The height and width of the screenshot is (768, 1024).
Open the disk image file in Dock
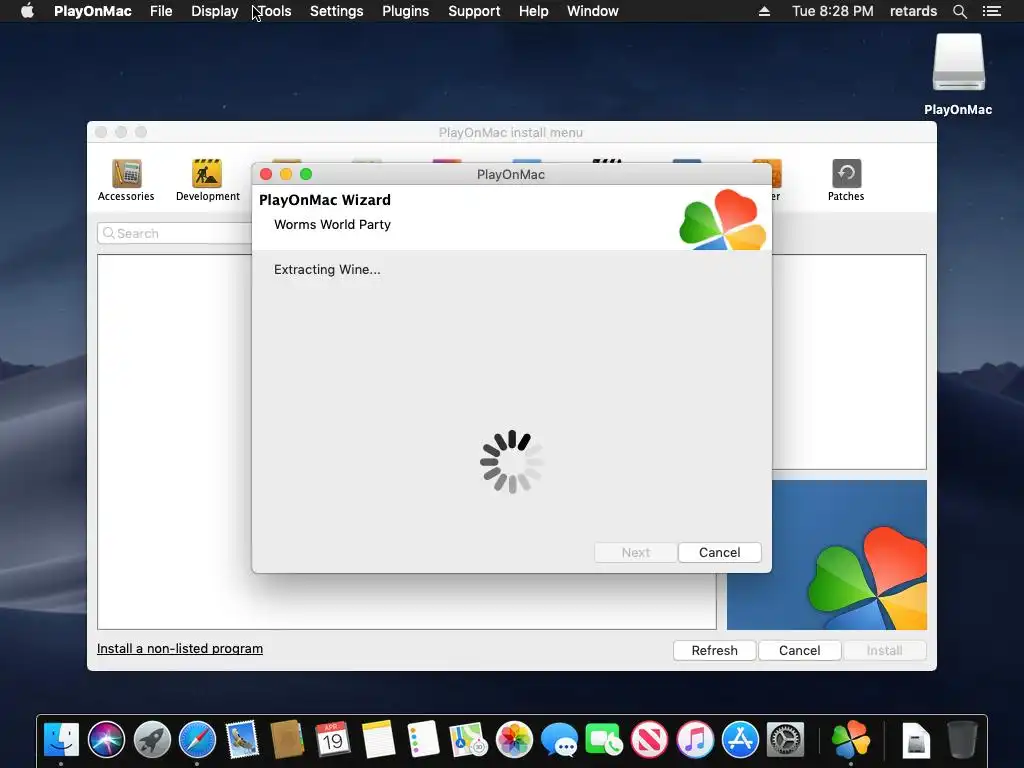pyautogui.click(x=916, y=740)
